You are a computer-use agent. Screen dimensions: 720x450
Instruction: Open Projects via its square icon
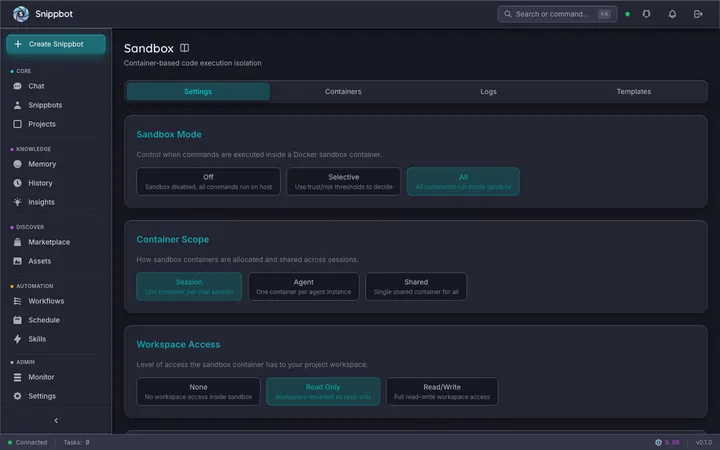pos(17,124)
